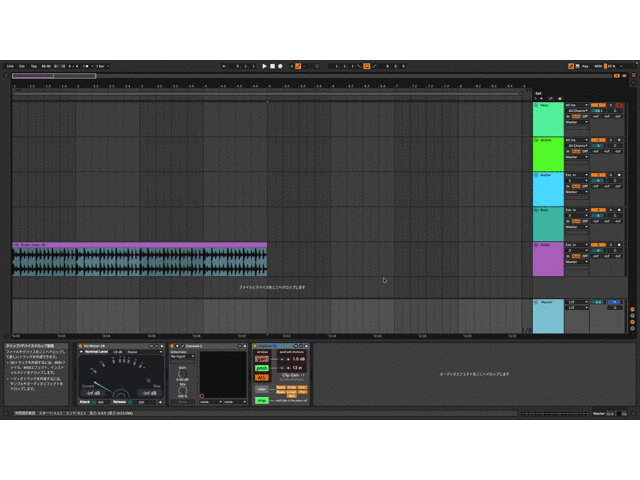This screenshot has width=640, height=480.
Task: Click the gain button in the clip gain device
Action: point(262,358)
